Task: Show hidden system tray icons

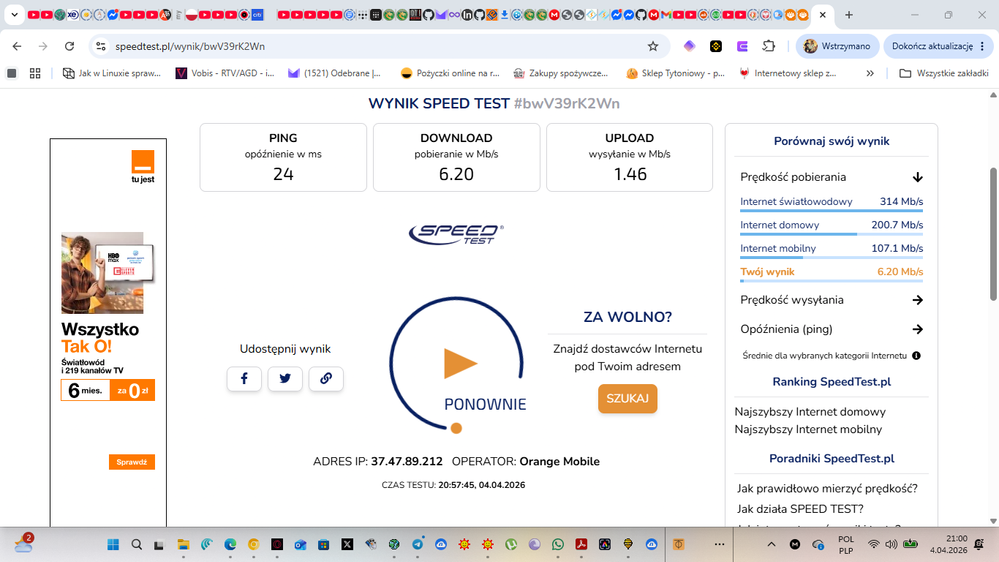Action: [x=771, y=544]
